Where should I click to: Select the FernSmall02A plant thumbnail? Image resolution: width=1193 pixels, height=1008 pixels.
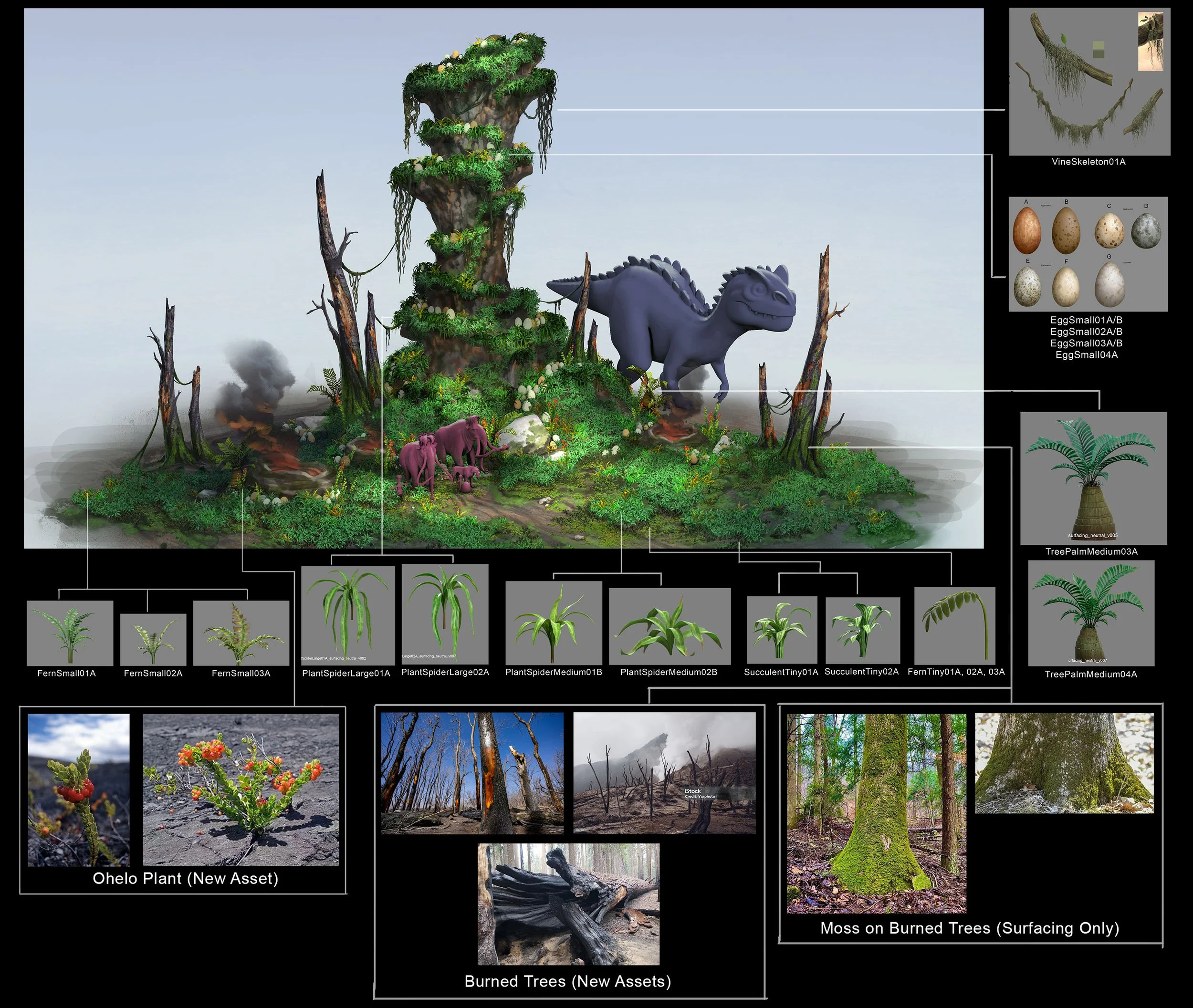pos(153,639)
